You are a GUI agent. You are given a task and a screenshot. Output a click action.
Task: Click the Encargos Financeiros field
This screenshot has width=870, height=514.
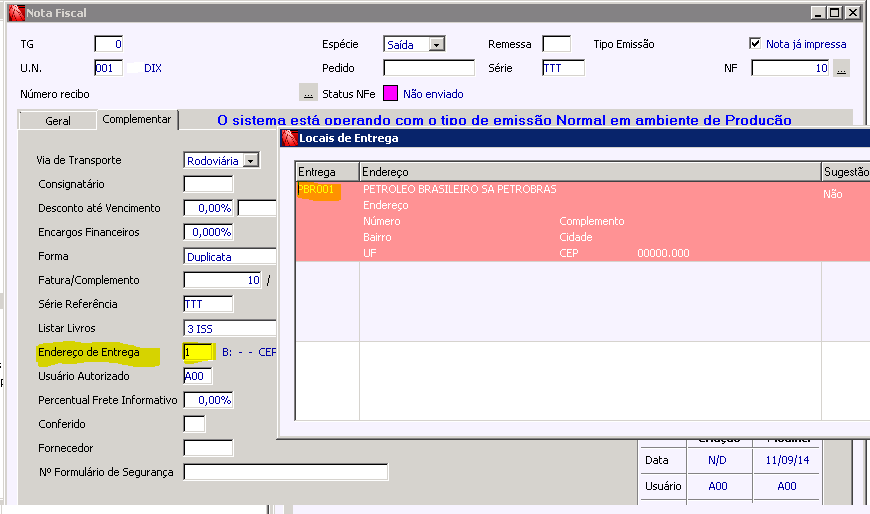pyautogui.click(x=209, y=232)
